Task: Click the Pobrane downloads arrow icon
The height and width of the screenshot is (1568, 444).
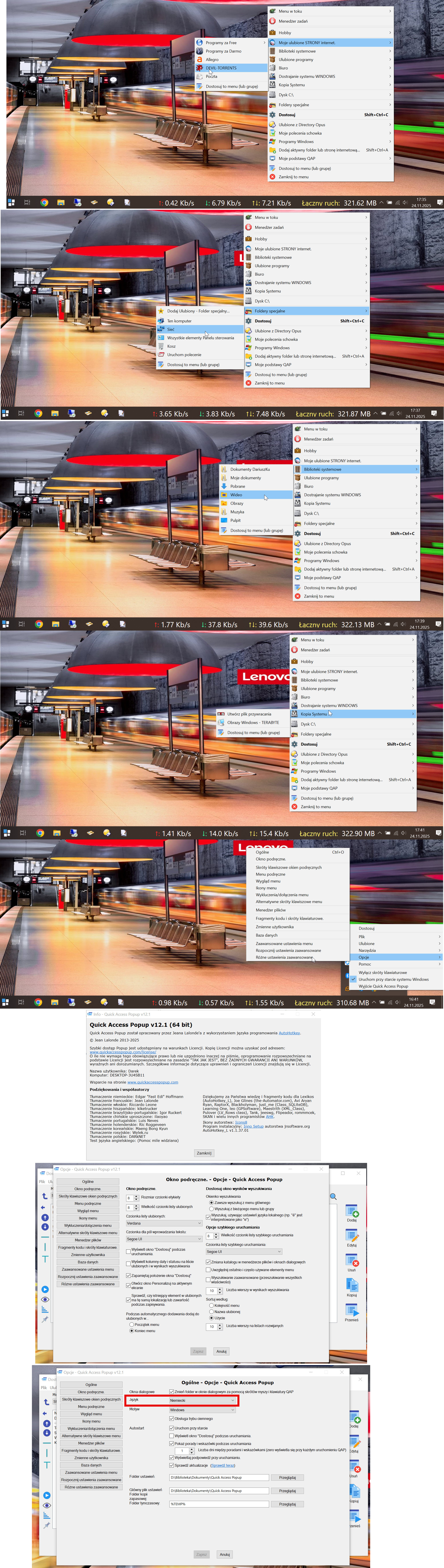Action: 224,486
